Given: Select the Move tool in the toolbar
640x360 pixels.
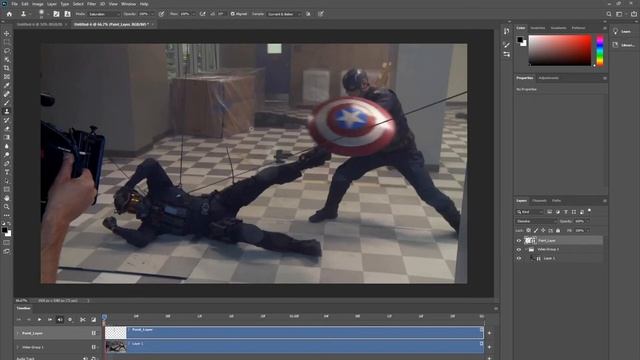Looking at the screenshot, I should (7, 33).
